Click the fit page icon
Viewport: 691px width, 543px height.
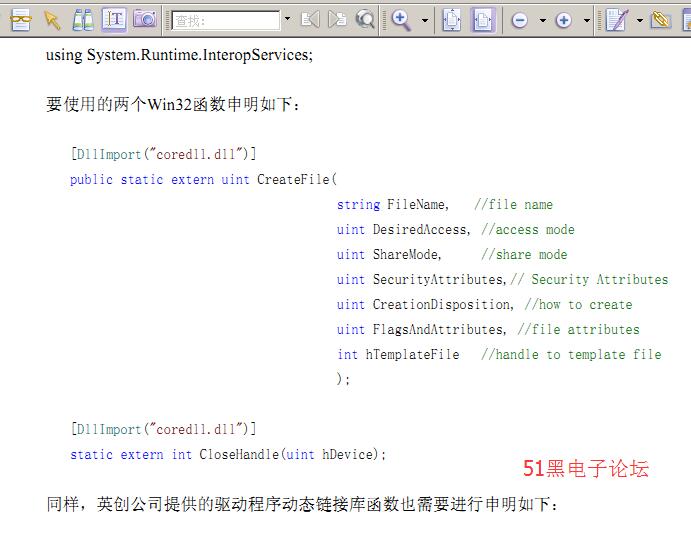[452, 20]
